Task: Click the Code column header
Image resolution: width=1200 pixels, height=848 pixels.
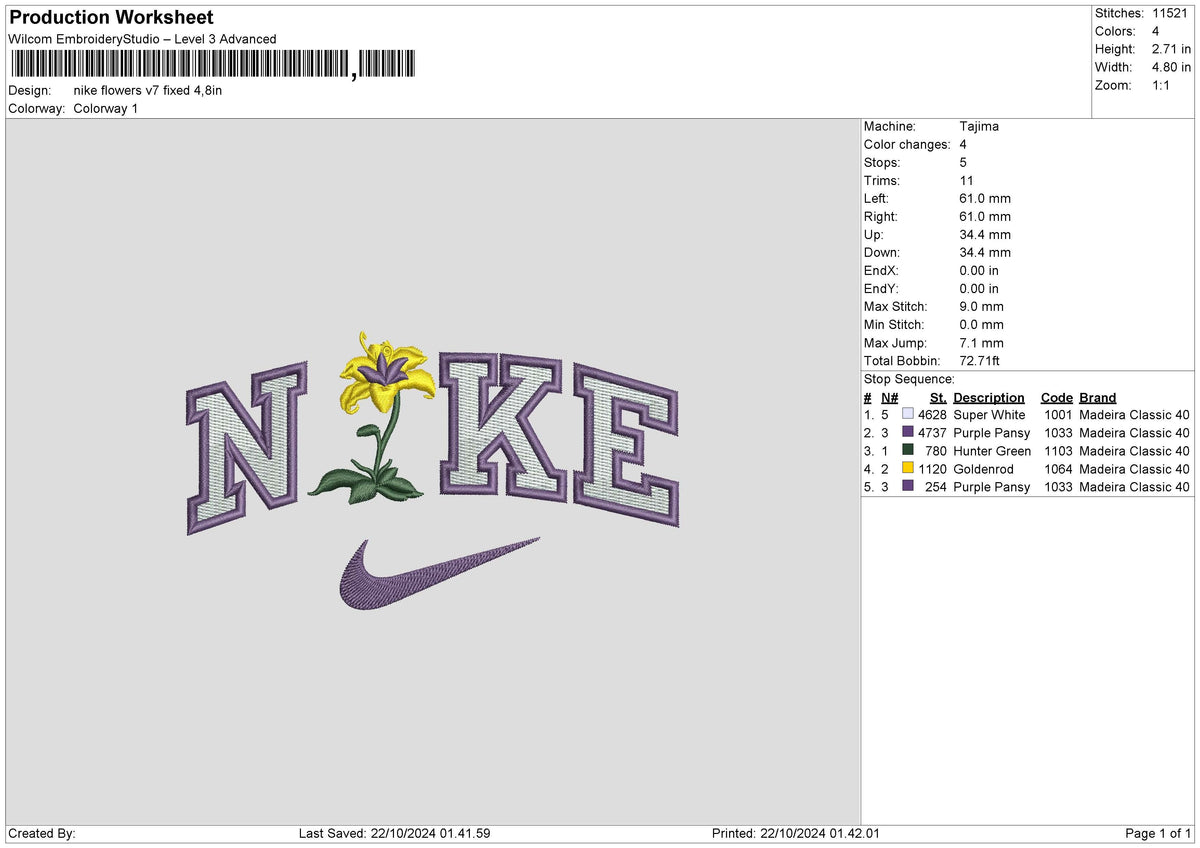Action: tap(1056, 398)
